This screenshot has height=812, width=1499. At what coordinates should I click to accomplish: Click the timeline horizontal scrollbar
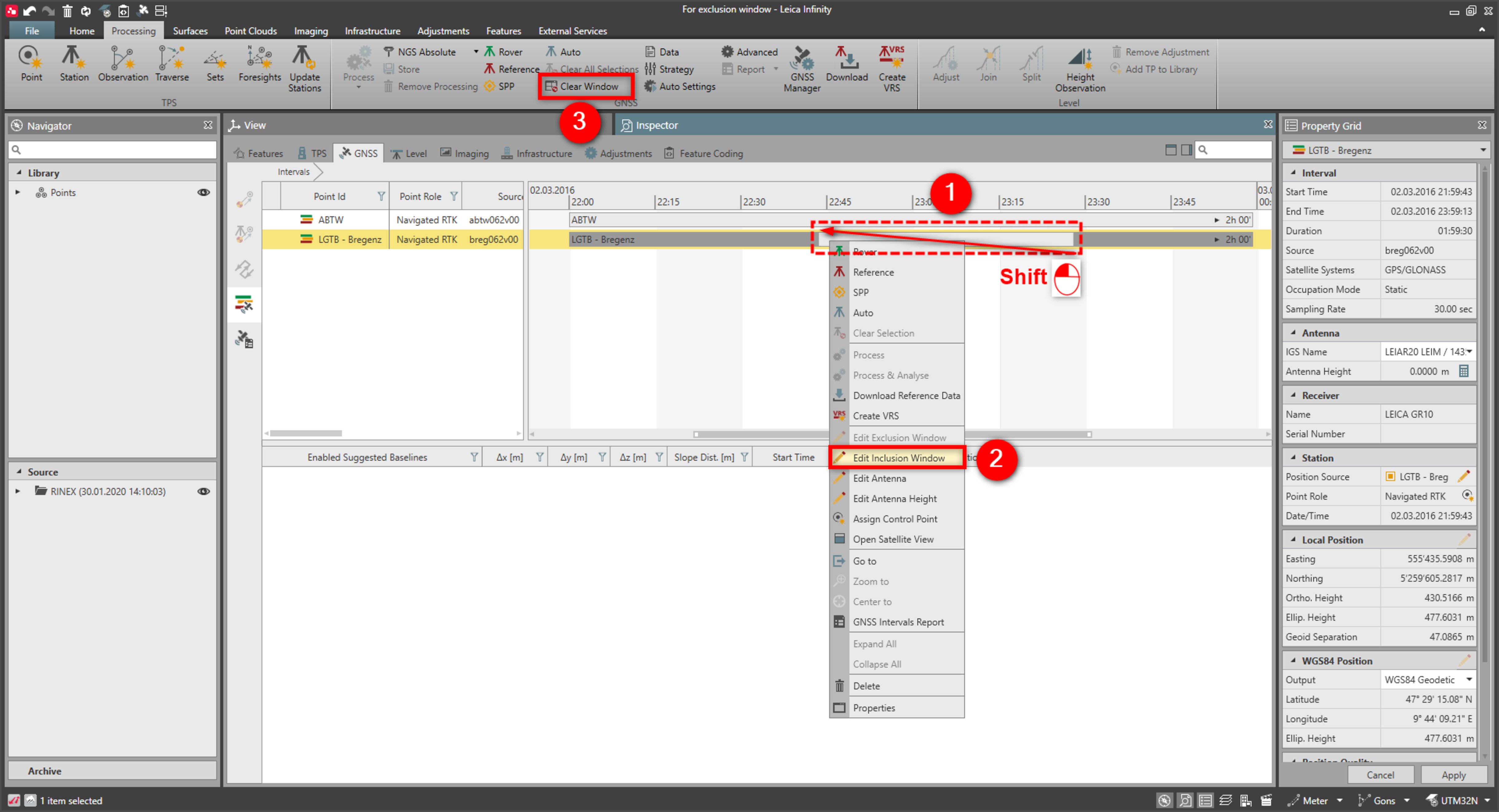point(892,434)
